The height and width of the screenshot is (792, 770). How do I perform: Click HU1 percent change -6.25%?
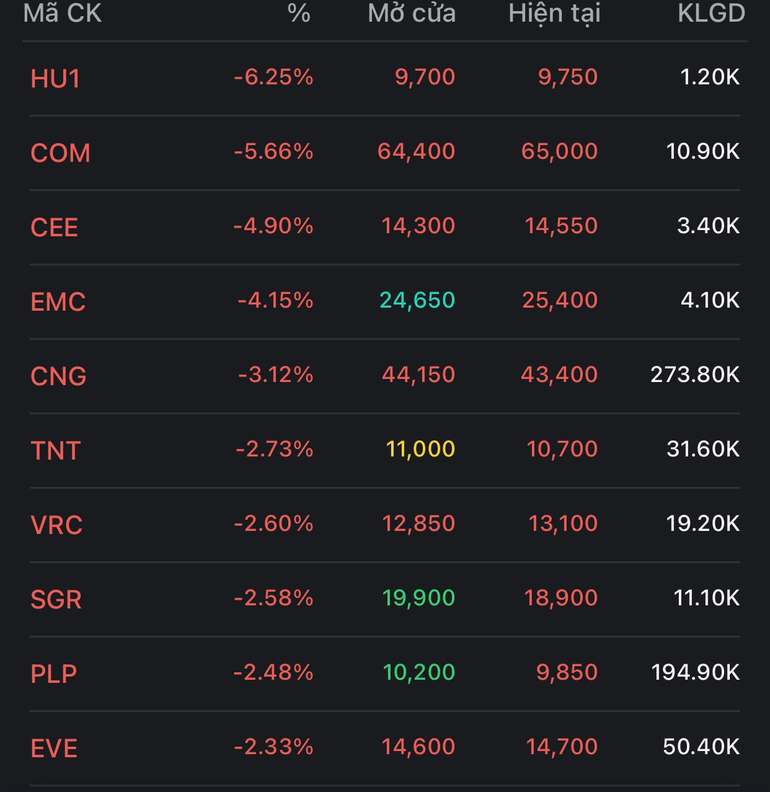pyautogui.click(x=273, y=77)
